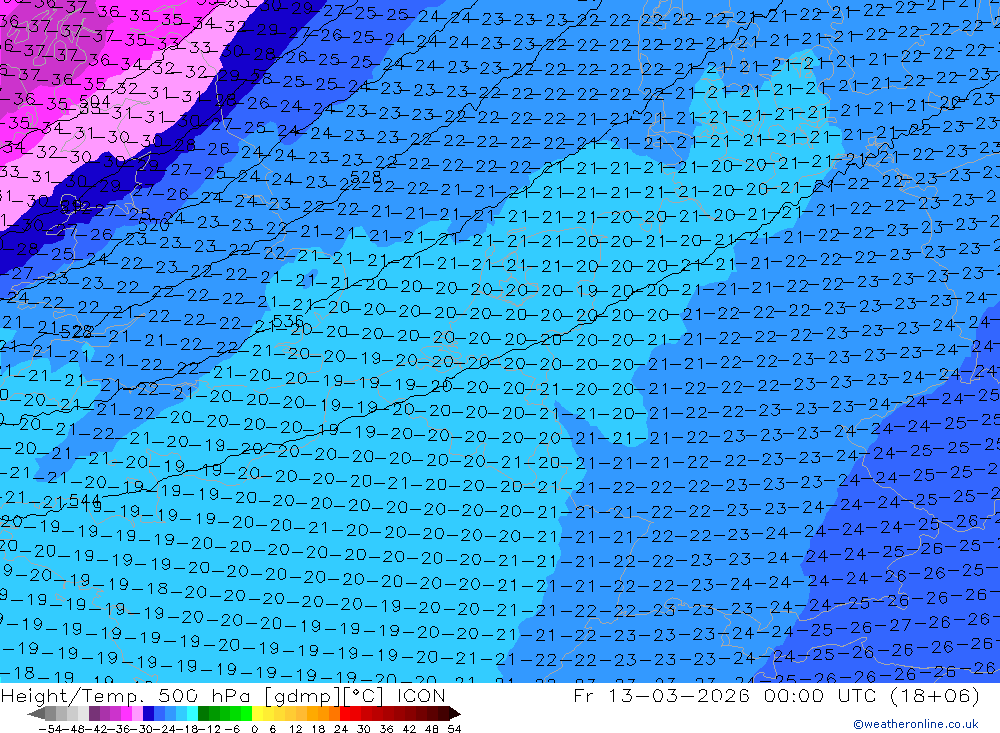Click the 'Height/Temp. 500 hPa' map title
This screenshot has height=733, width=1000.
coord(127,696)
